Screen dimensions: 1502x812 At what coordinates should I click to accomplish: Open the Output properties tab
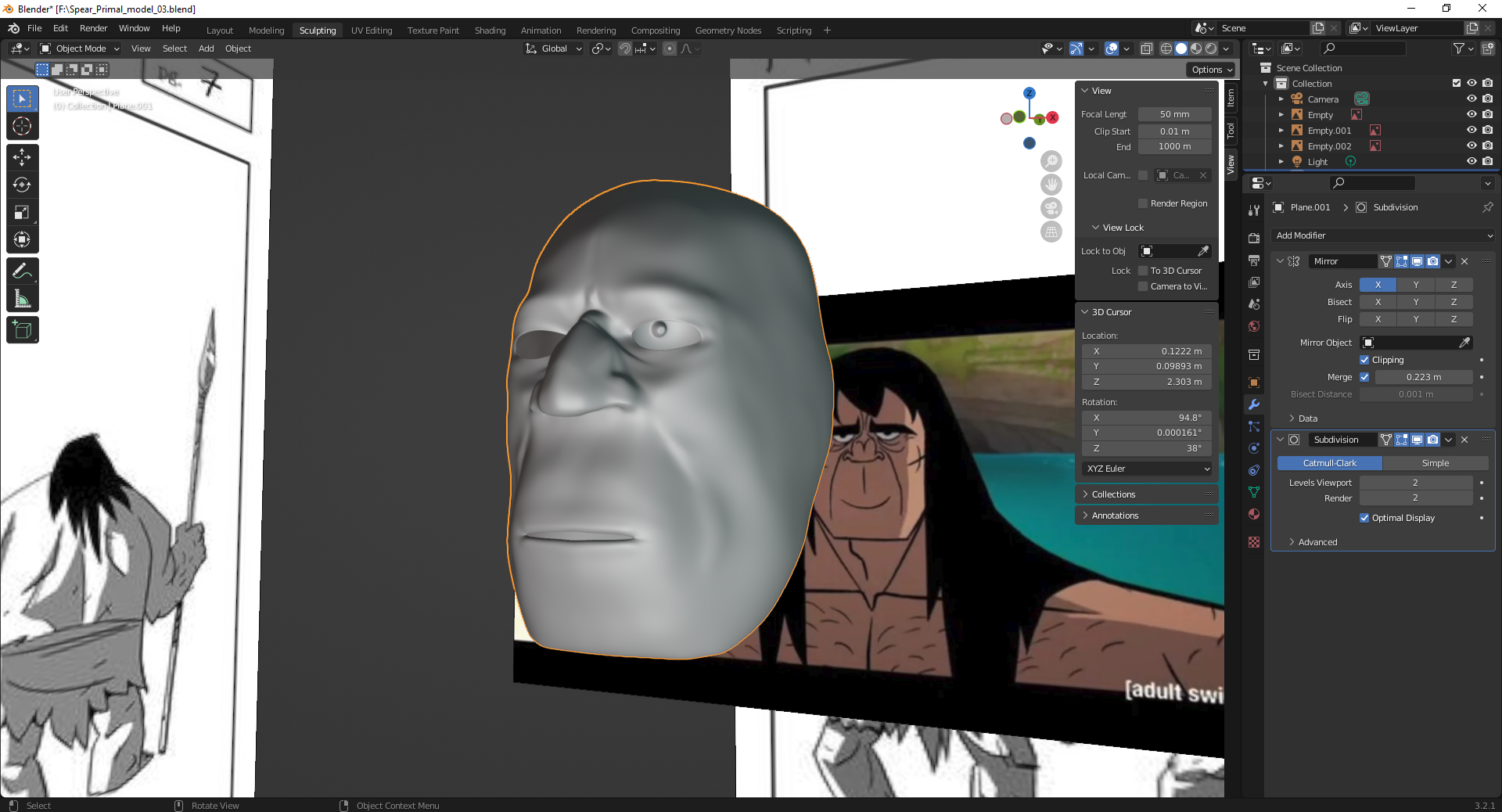coord(1254,260)
